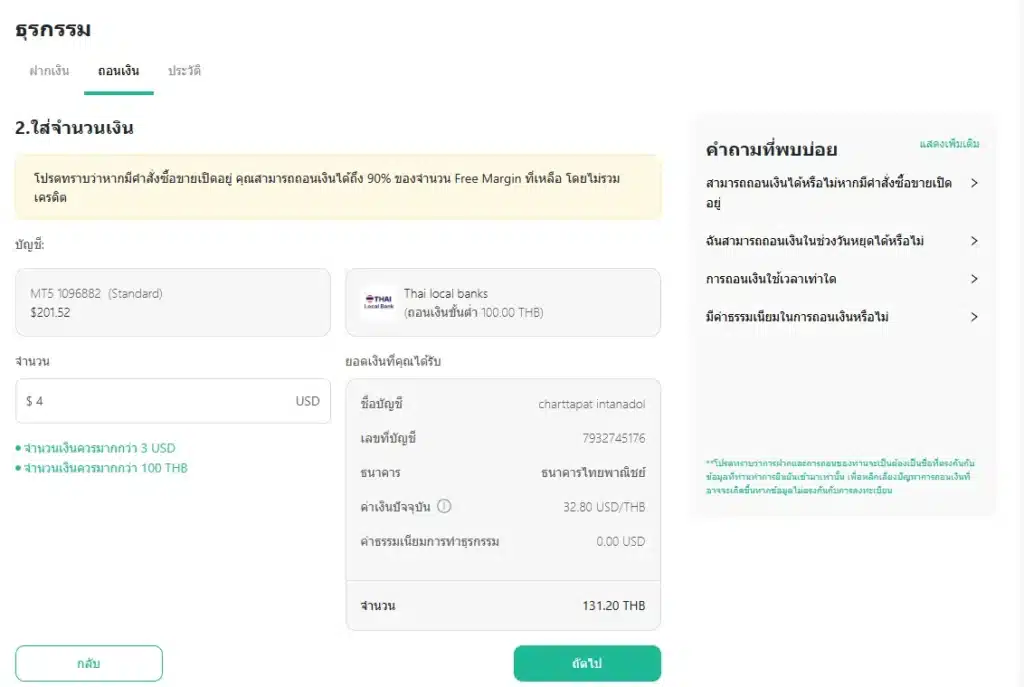Switch to the ฝากเงิน deposit tab

(49, 71)
